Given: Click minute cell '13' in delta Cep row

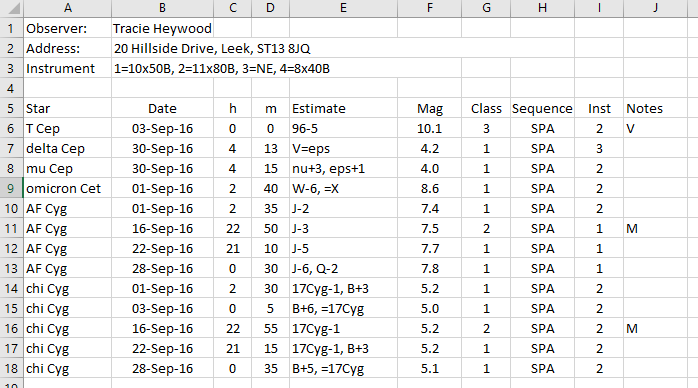Looking at the screenshot, I should [x=271, y=149].
